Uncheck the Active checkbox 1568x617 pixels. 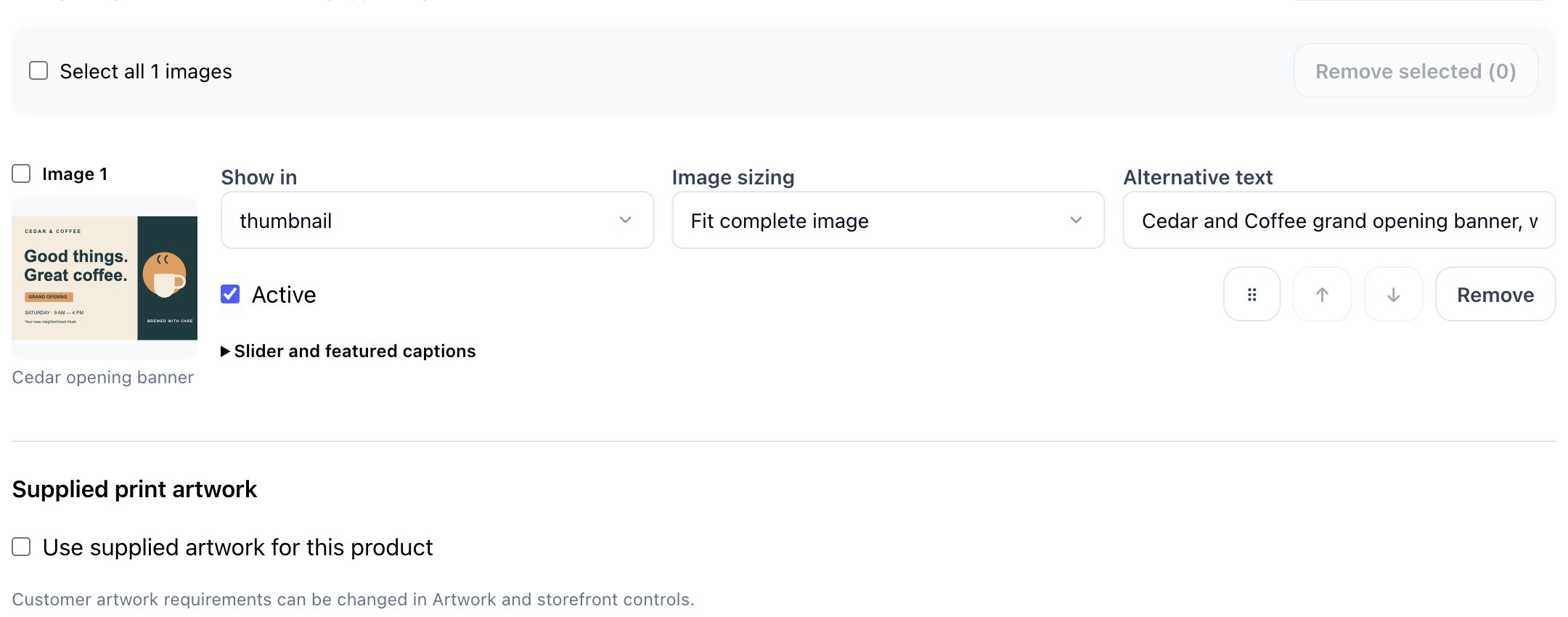pos(230,294)
